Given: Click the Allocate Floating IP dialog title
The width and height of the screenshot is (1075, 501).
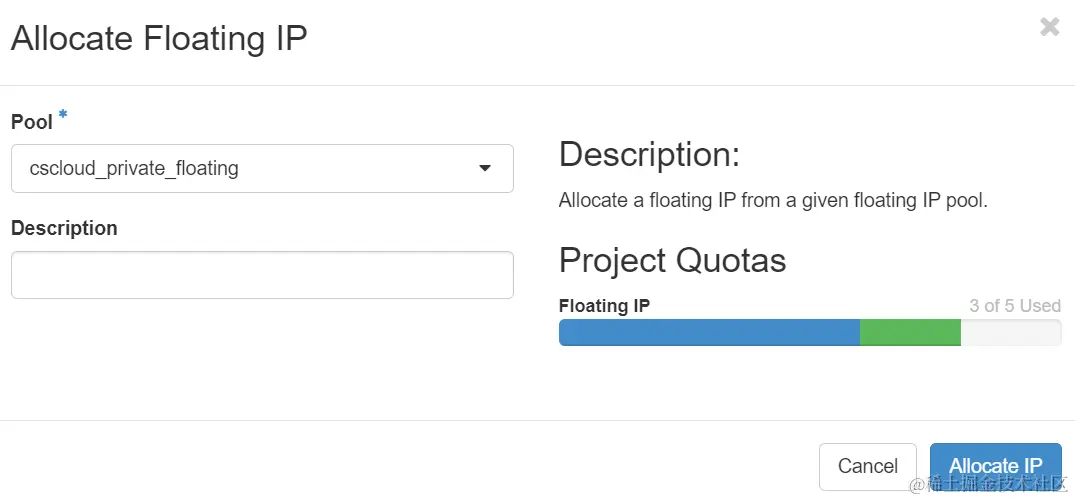Looking at the screenshot, I should point(158,39).
